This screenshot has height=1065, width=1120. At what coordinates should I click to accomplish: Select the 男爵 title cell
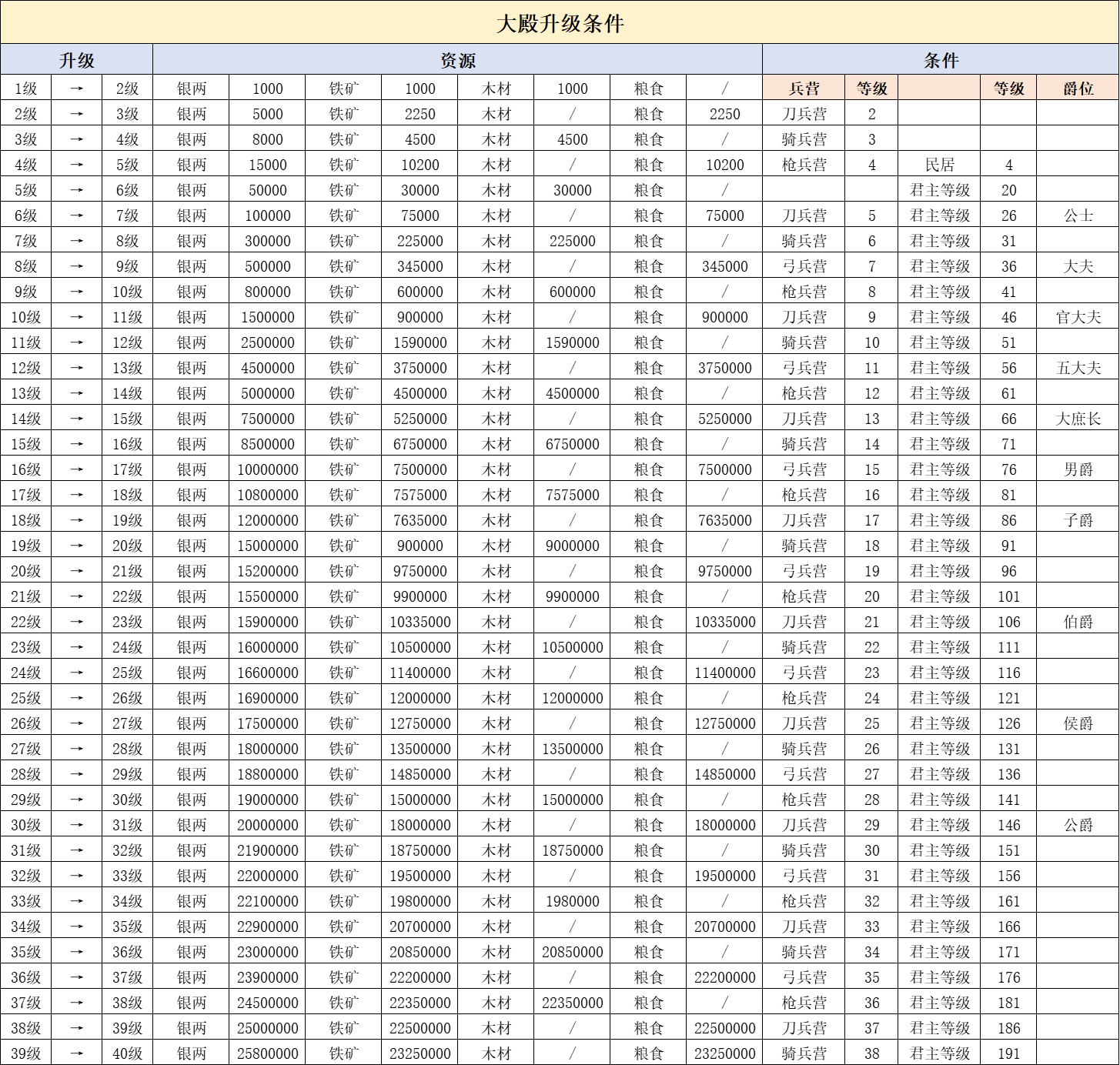[x=1078, y=469]
